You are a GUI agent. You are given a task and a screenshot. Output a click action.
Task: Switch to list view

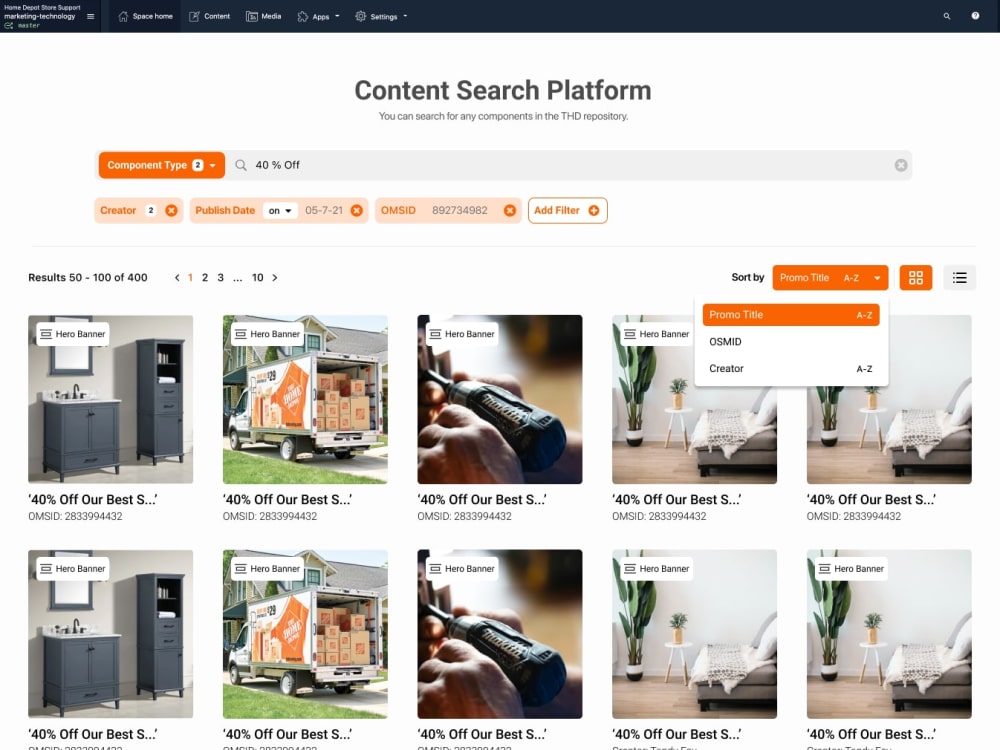[x=960, y=278]
